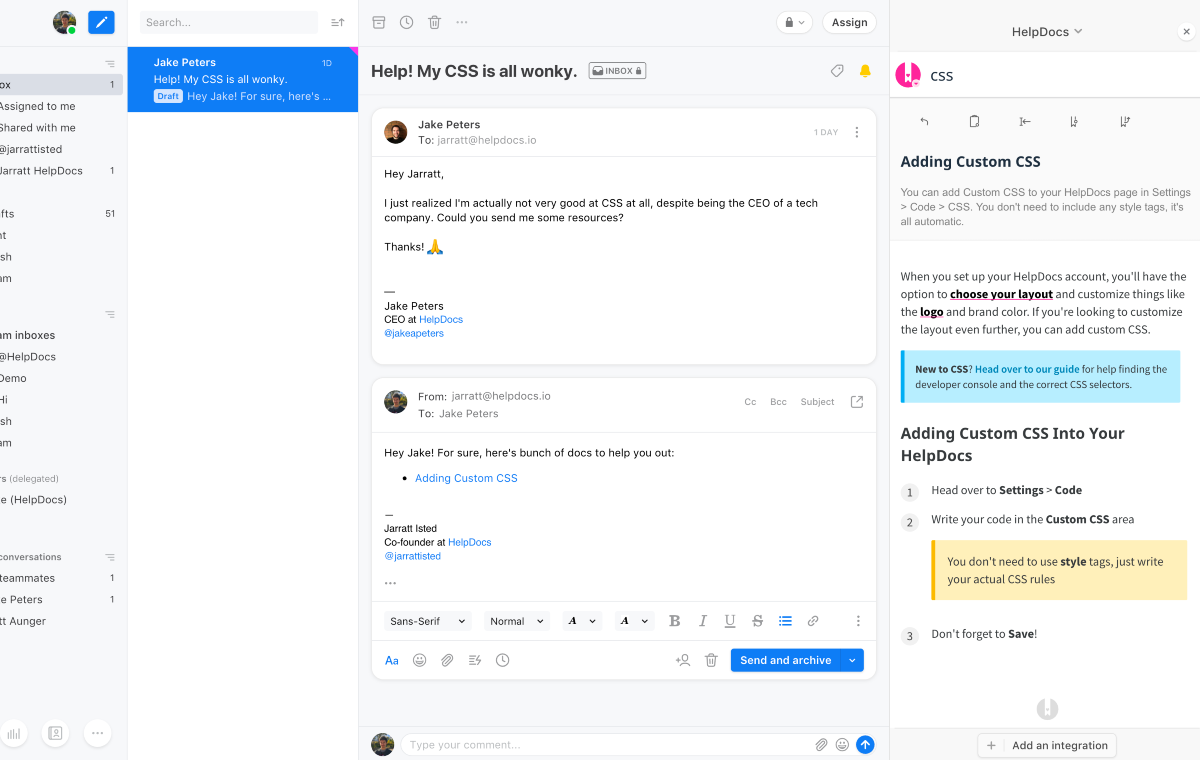Click the last HelpDocs toolbar bookmark icon
The width and height of the screenshot is (1200, 760).
1125,121
